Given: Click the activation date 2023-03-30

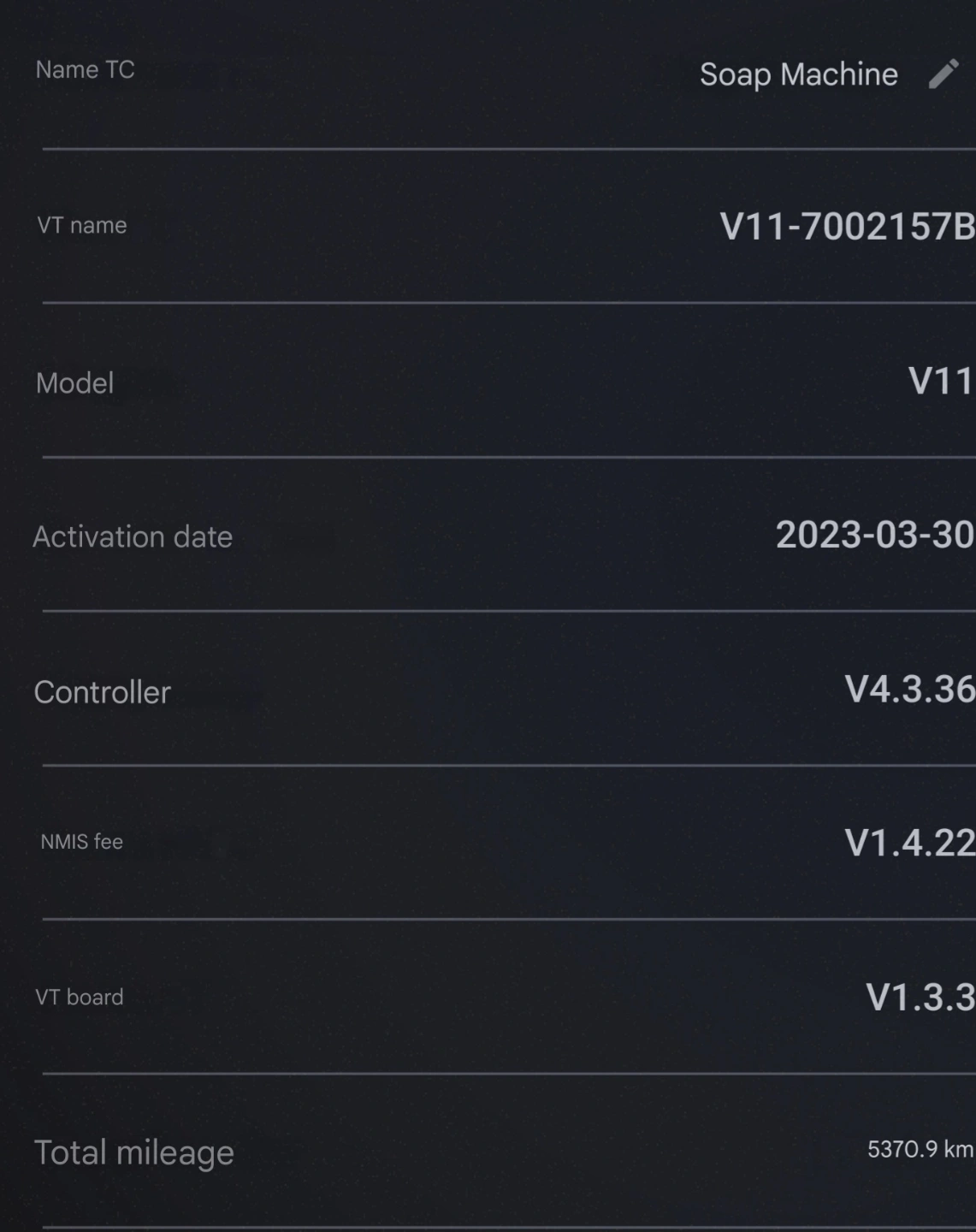Looking at the screenshot, I should [x=874, y=536].
